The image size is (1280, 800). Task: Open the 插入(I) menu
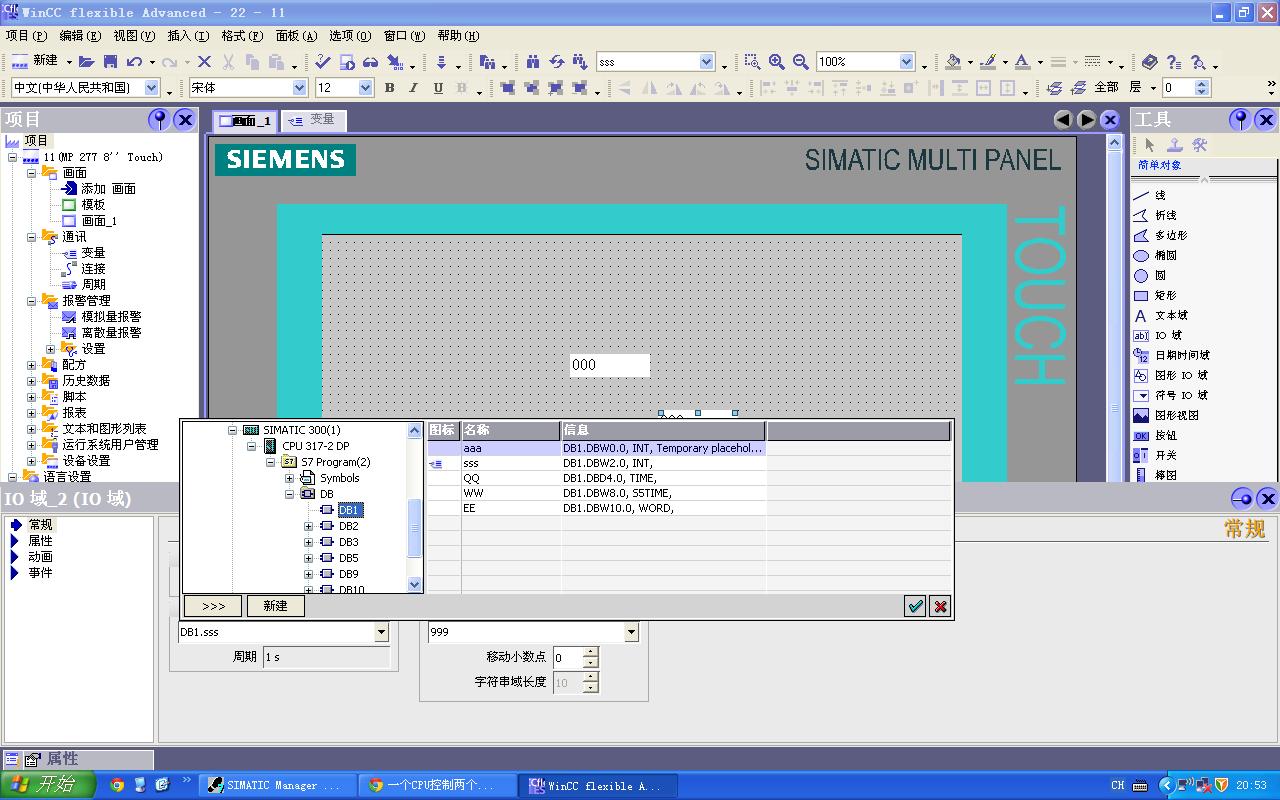[x=188, y=36]
